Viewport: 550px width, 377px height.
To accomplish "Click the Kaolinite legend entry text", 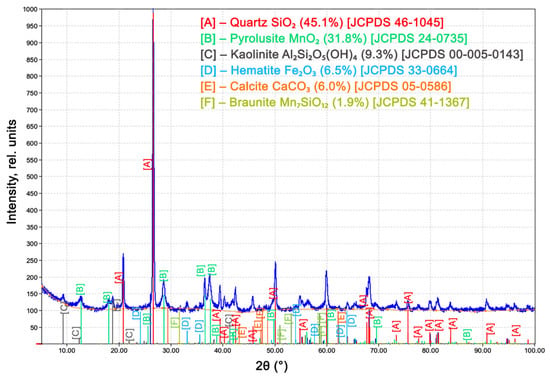I will [362, 55].
